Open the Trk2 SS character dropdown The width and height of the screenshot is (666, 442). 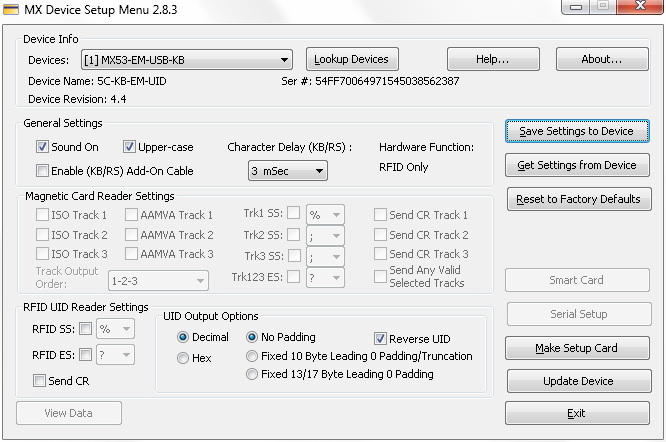tap(325, 235)
